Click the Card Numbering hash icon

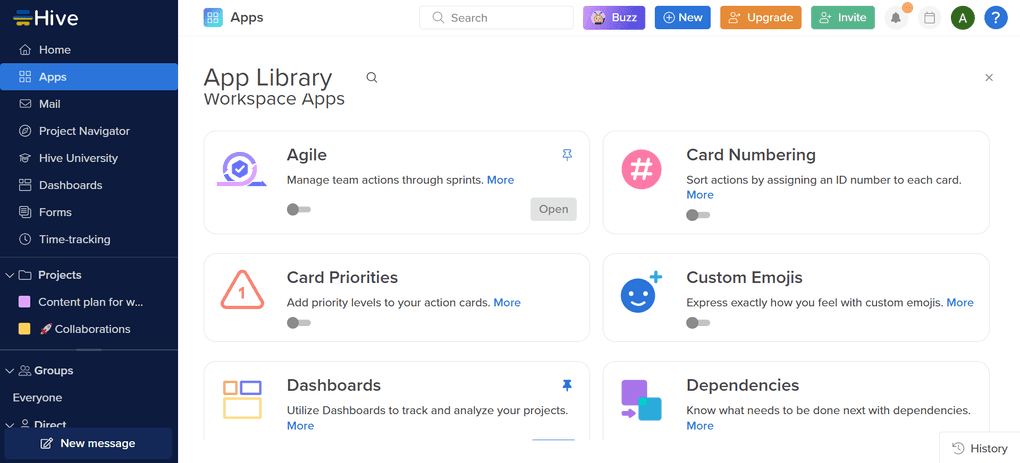(x=641, y=170)
